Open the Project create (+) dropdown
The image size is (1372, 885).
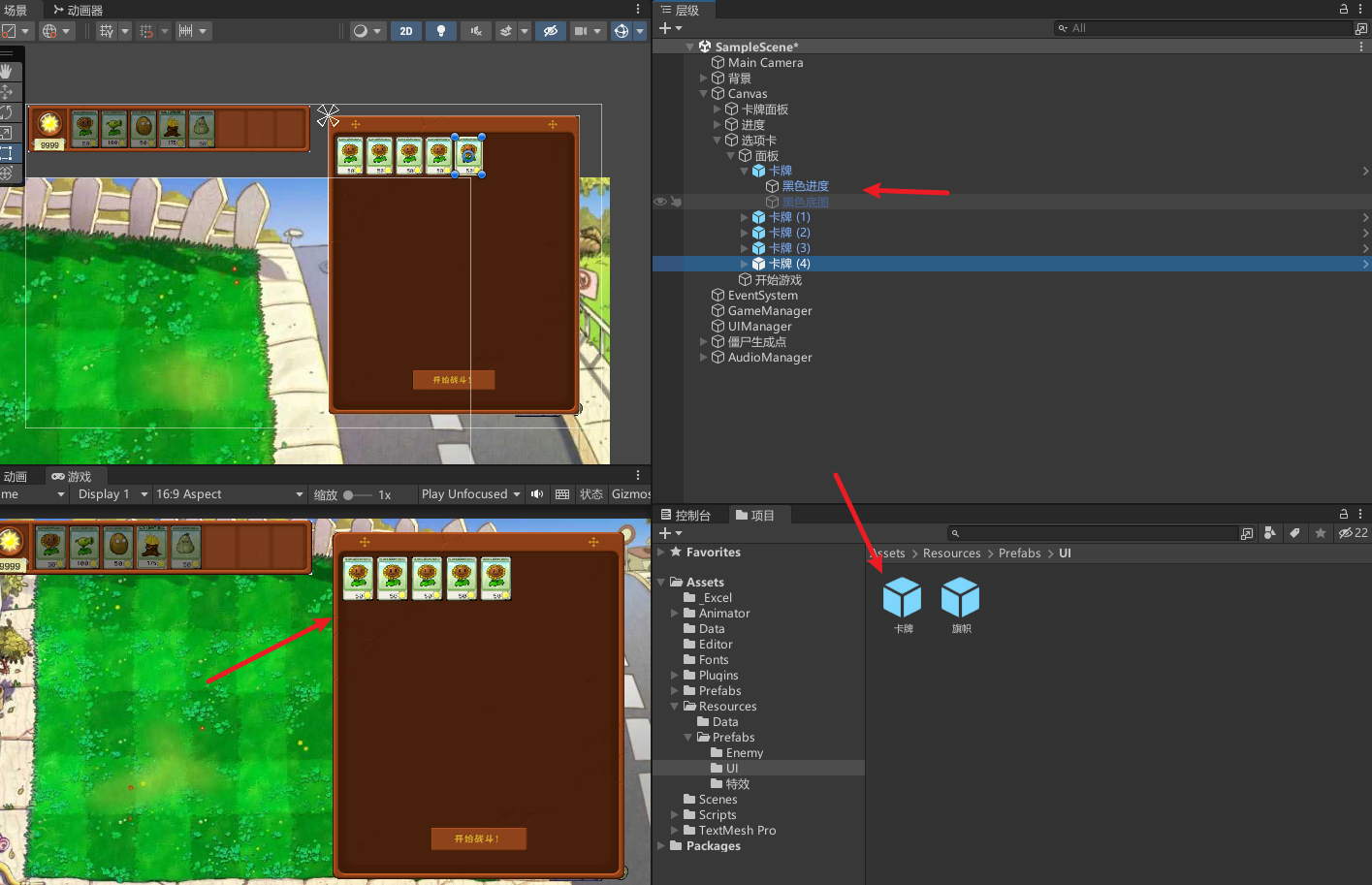coord(671,533)
